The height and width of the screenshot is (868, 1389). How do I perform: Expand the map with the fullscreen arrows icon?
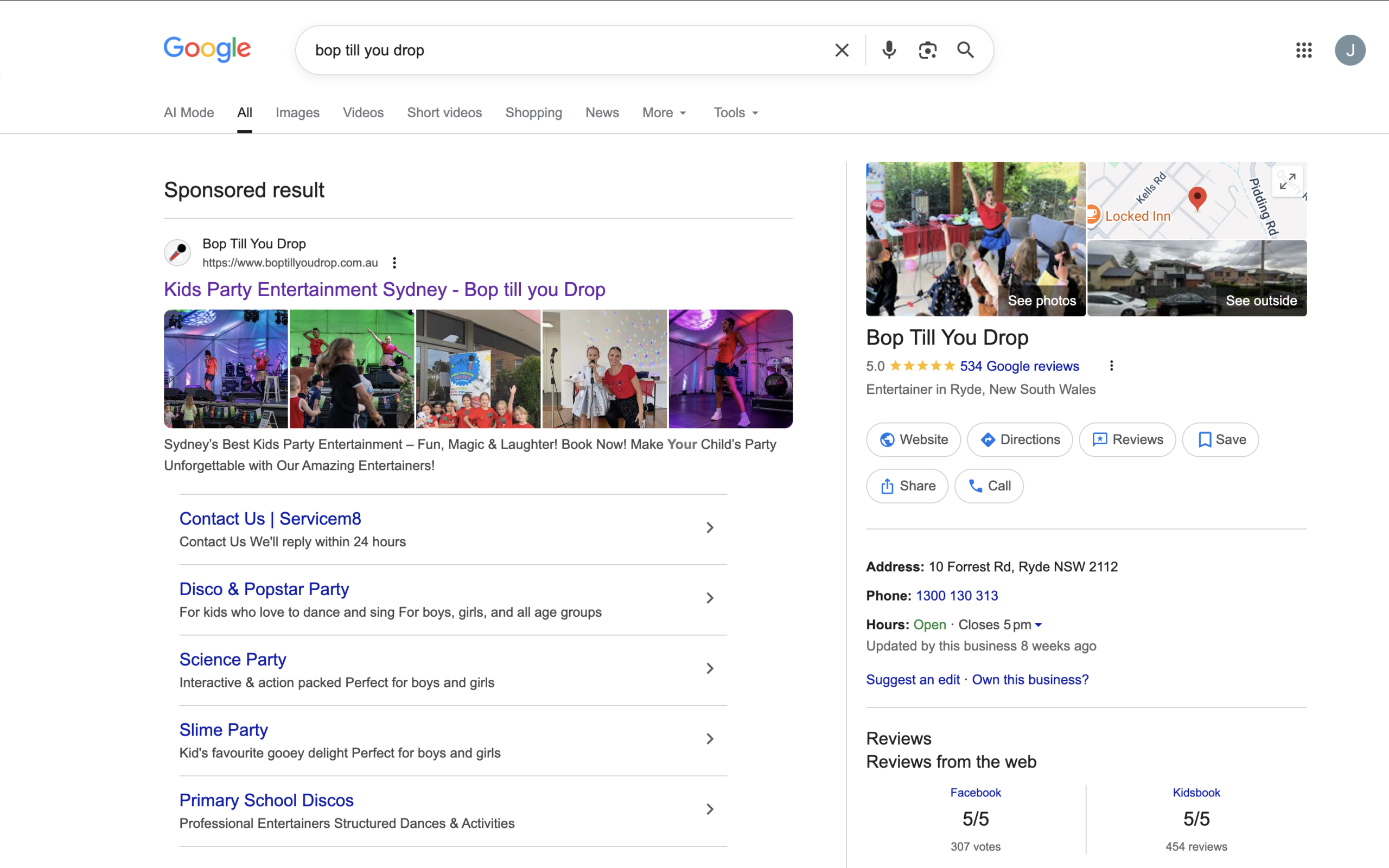coord(1287,181)
